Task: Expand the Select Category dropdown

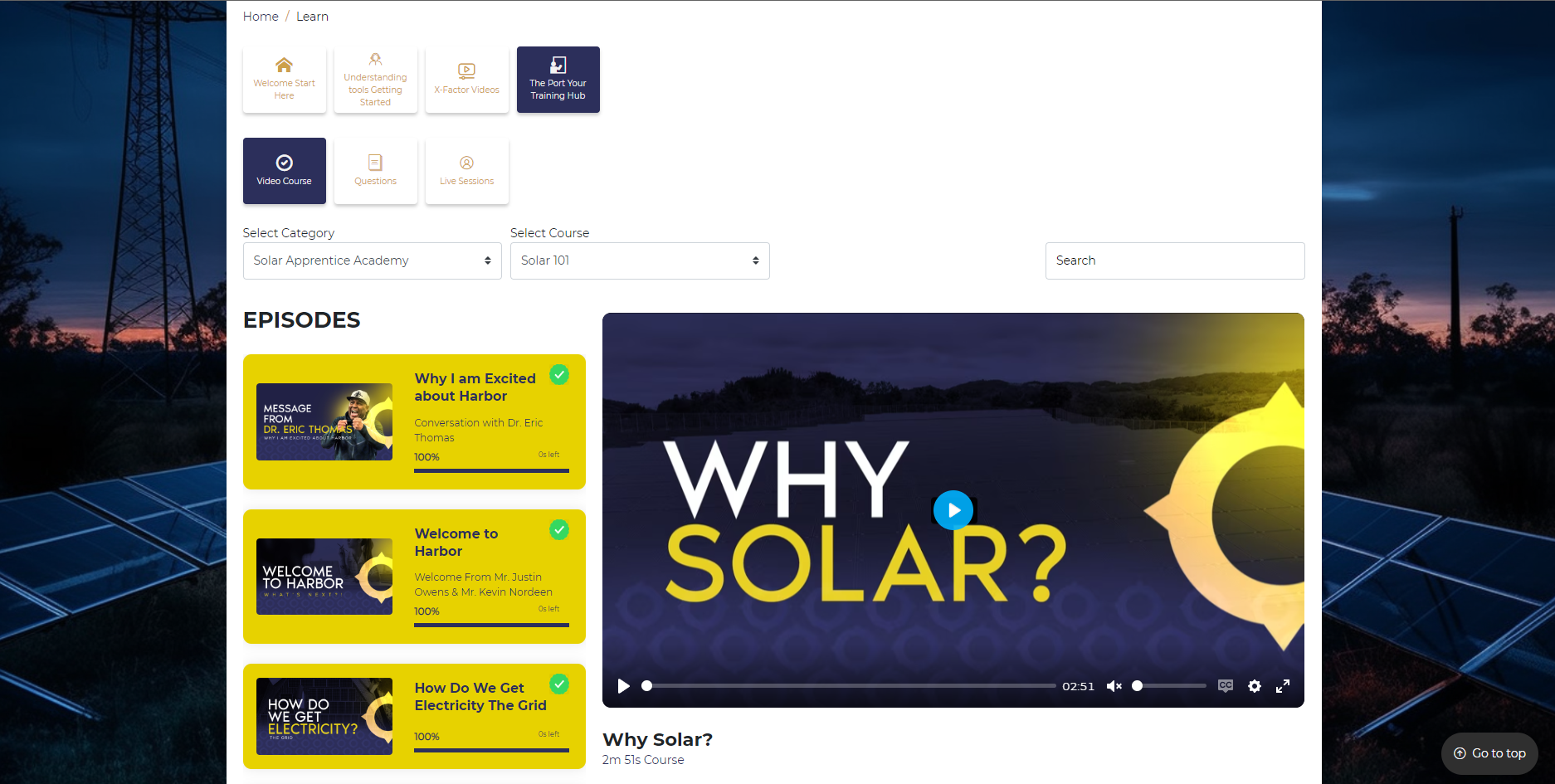Action: (372, 261)
